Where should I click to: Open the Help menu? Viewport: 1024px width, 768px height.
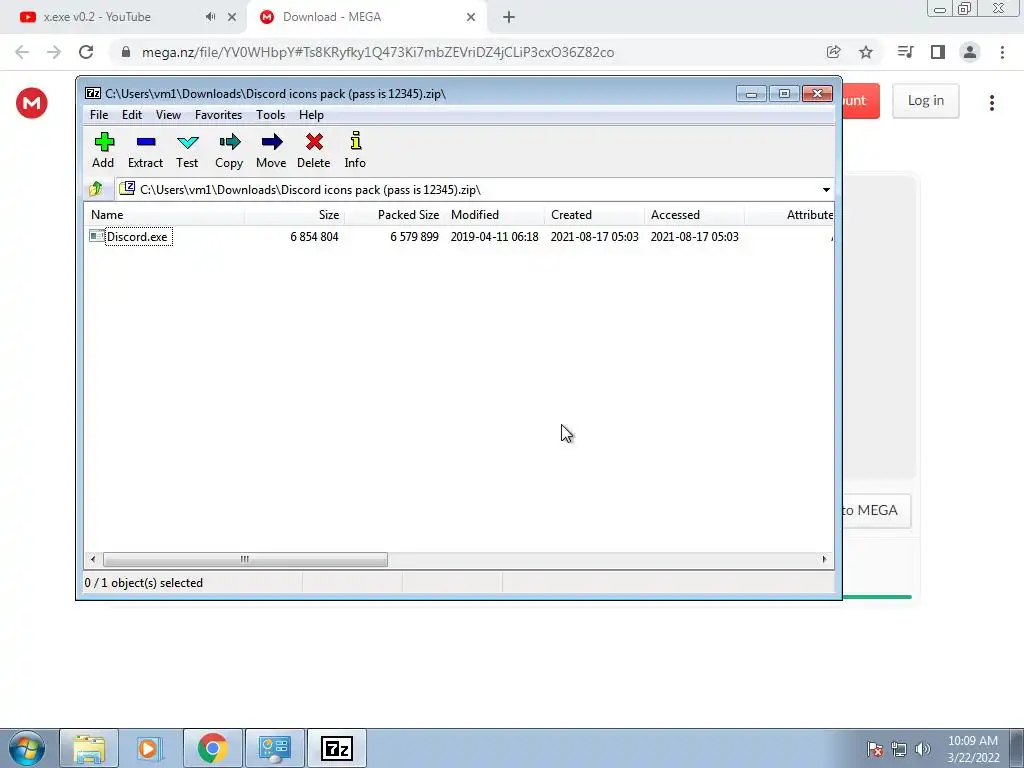point(312,115)
